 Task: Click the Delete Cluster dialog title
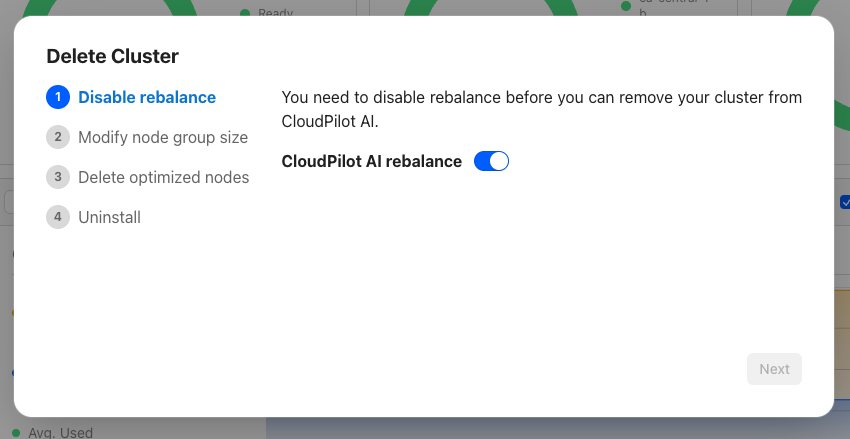click(x=113, y=56)
